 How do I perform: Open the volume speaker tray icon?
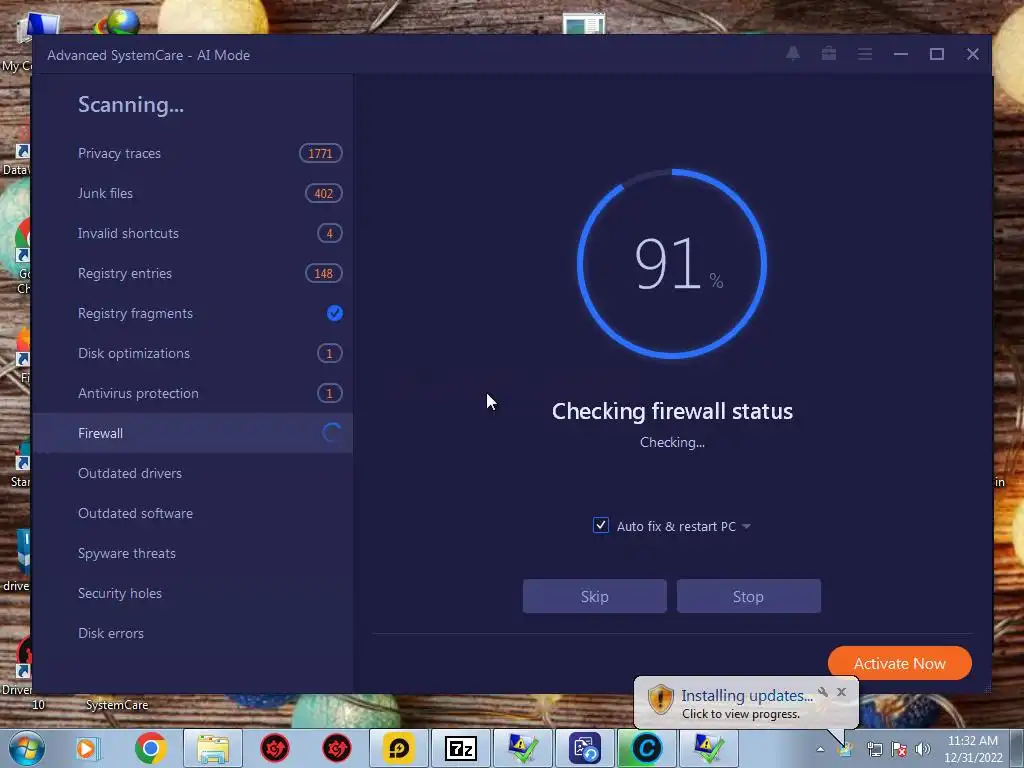tap(923, 749)
